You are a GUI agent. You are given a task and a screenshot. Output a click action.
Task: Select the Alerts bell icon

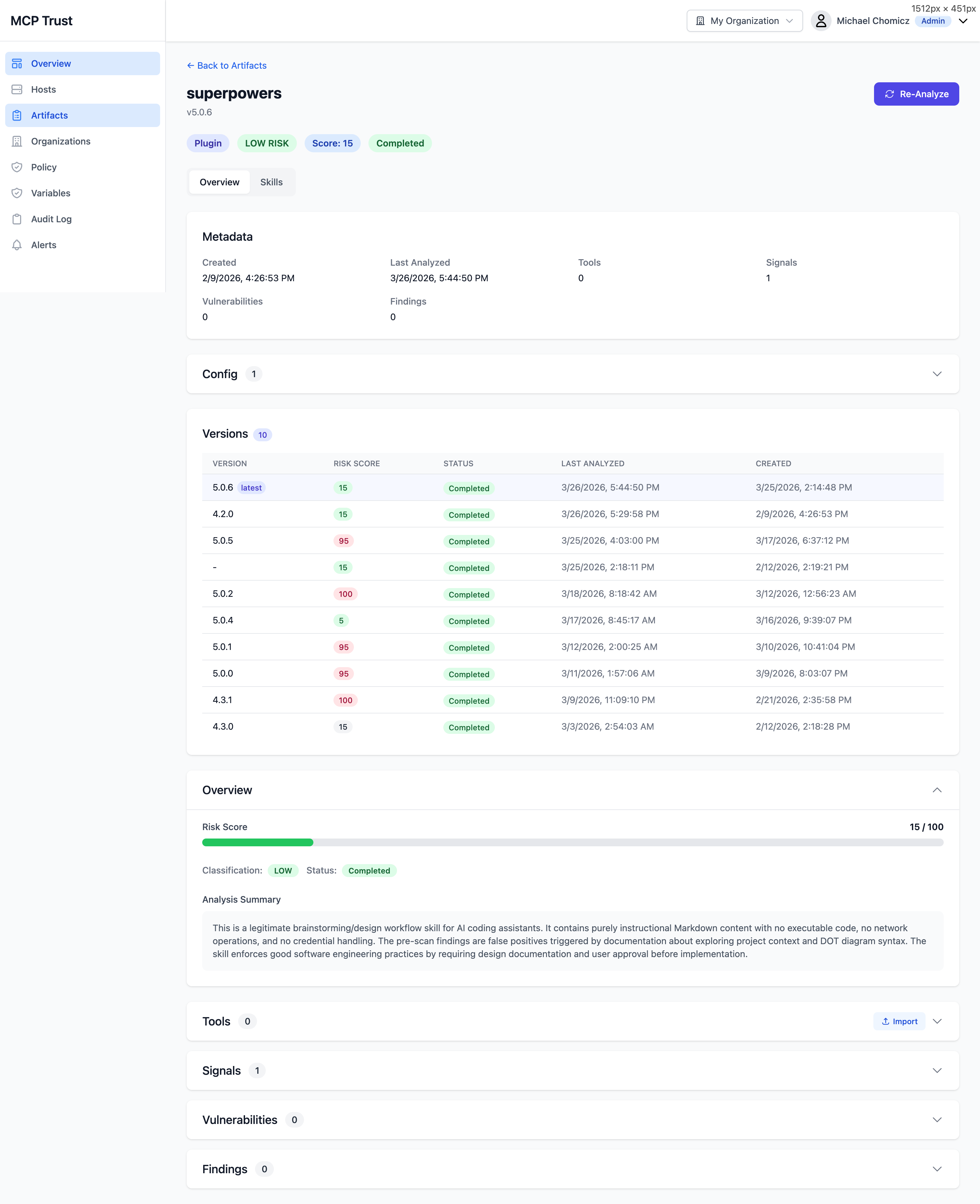[x=17, y=245]
